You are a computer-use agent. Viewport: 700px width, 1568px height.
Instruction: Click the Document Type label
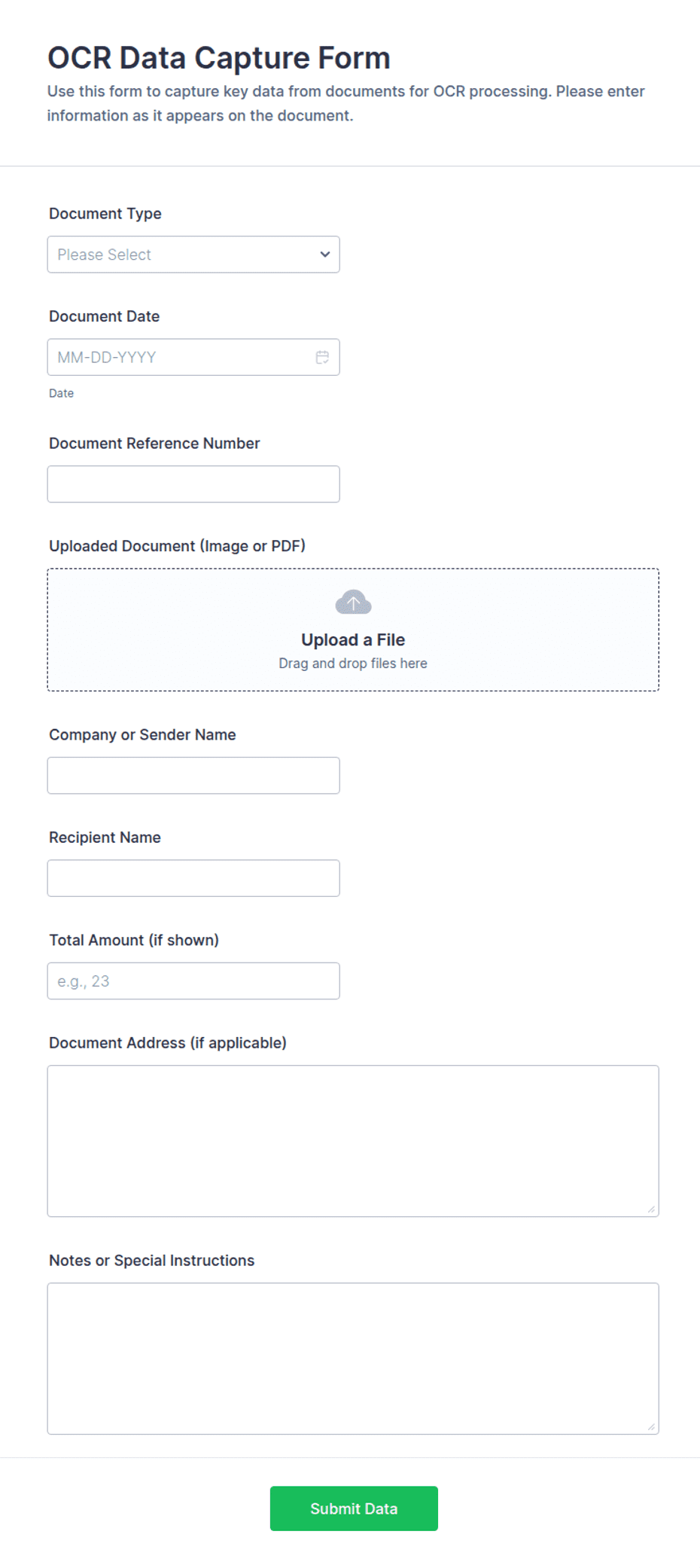click(x=105, y=214)
